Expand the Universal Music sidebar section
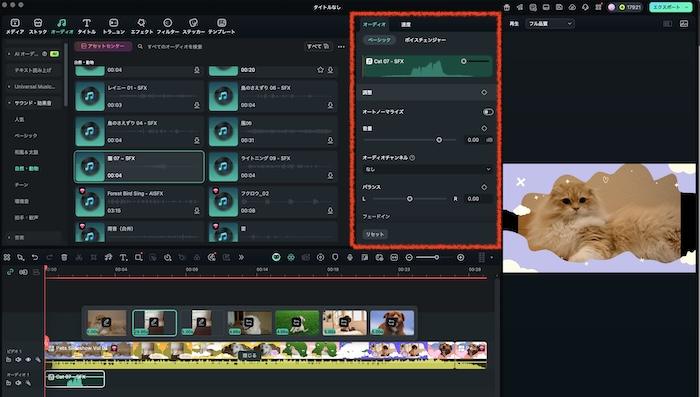 coord(9,87)
